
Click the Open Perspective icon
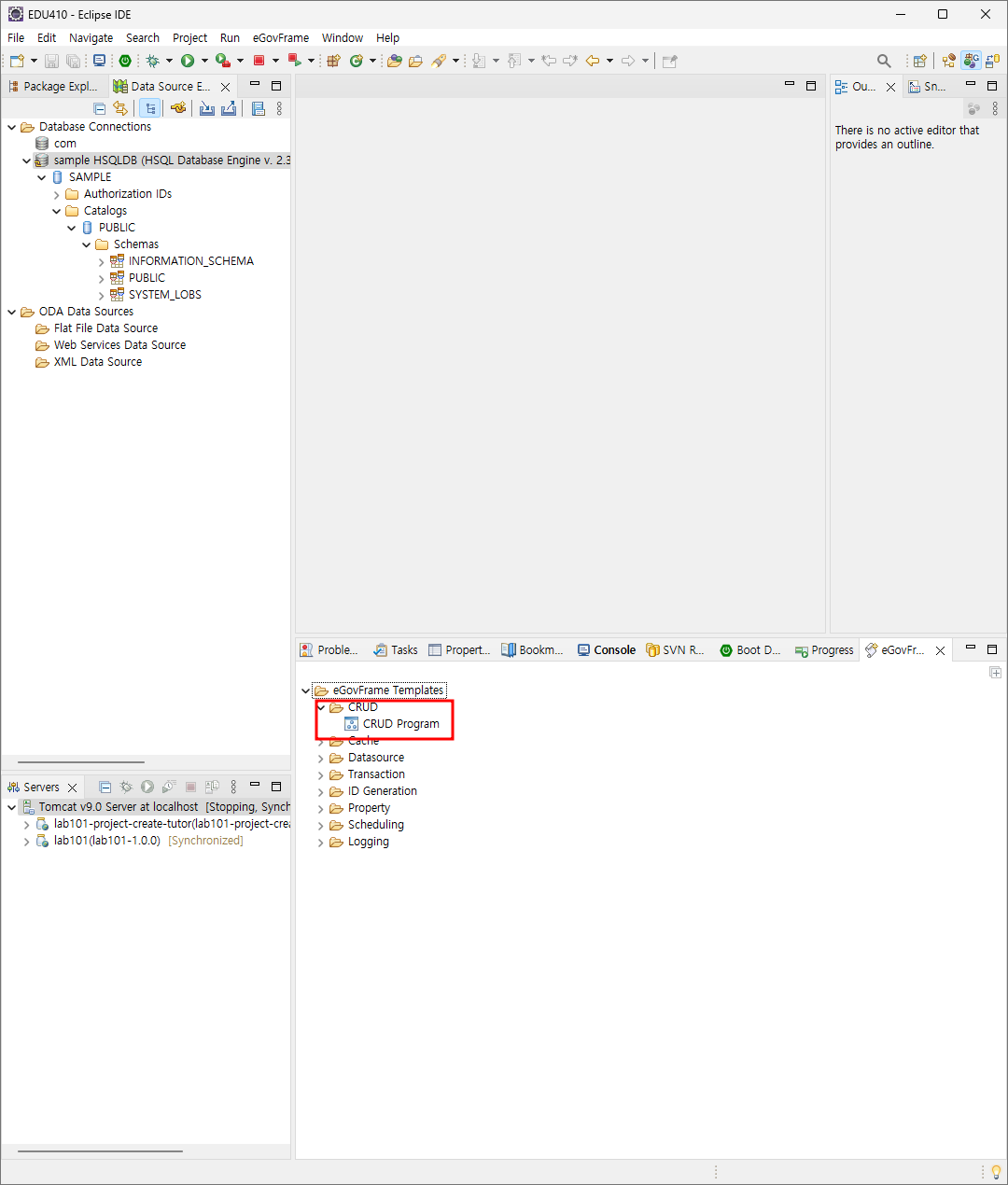(919, 61)
